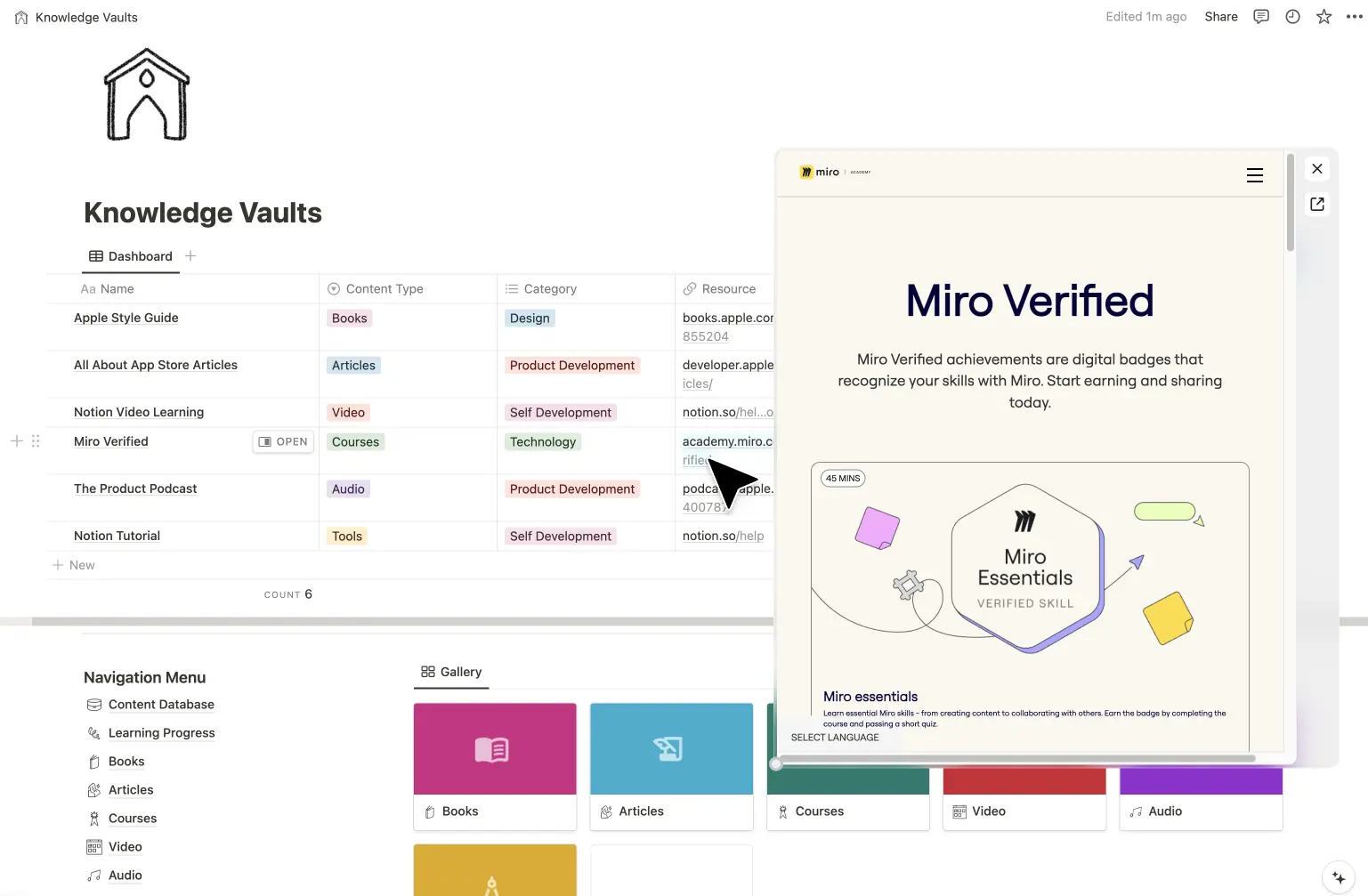The image size is (1368, 896).
Task: Click Technology category tag
Action: (543, 442)
